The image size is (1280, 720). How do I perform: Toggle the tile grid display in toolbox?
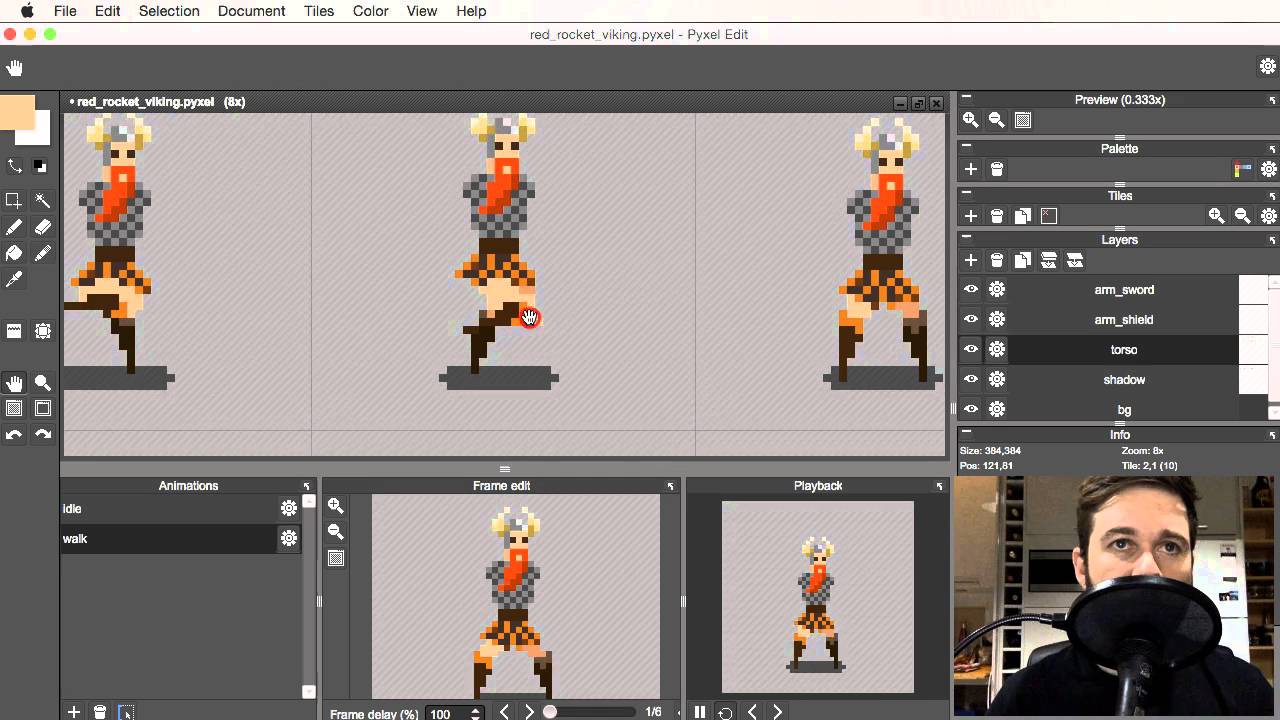coord(43,408)
